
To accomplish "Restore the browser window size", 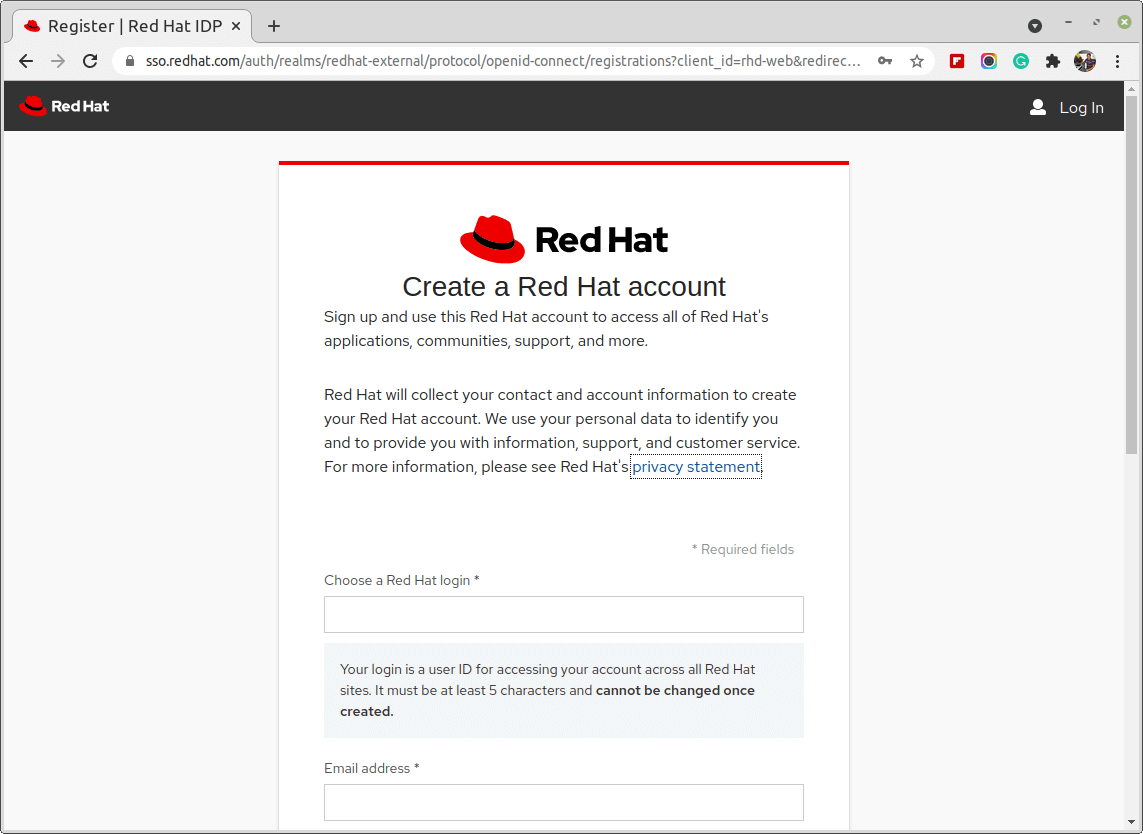I will coord(1096,23).
